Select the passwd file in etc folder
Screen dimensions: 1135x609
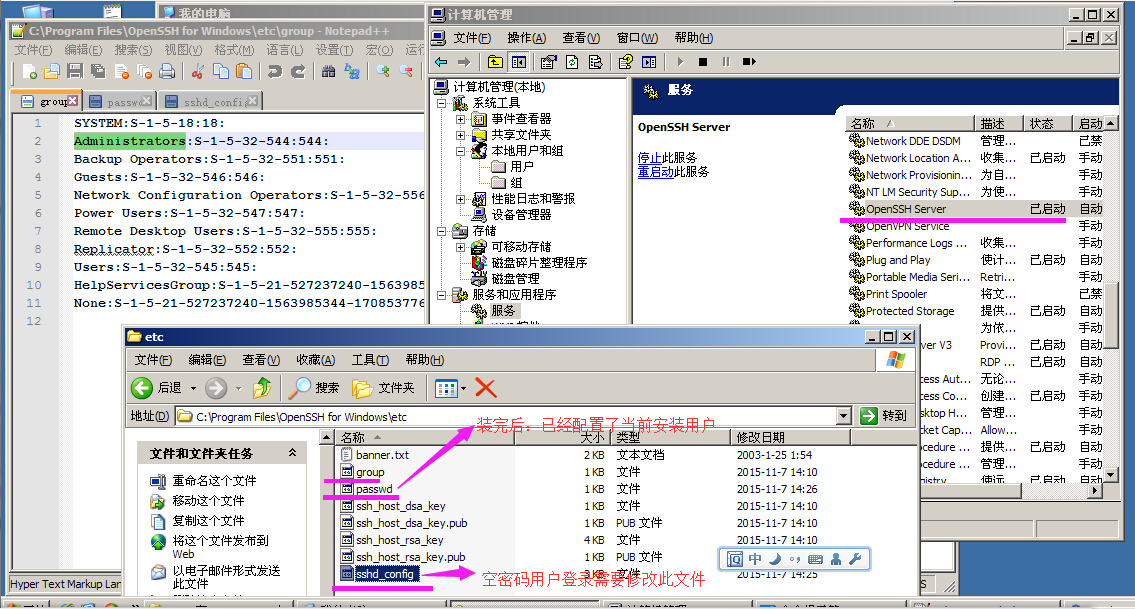click(374, 490)
